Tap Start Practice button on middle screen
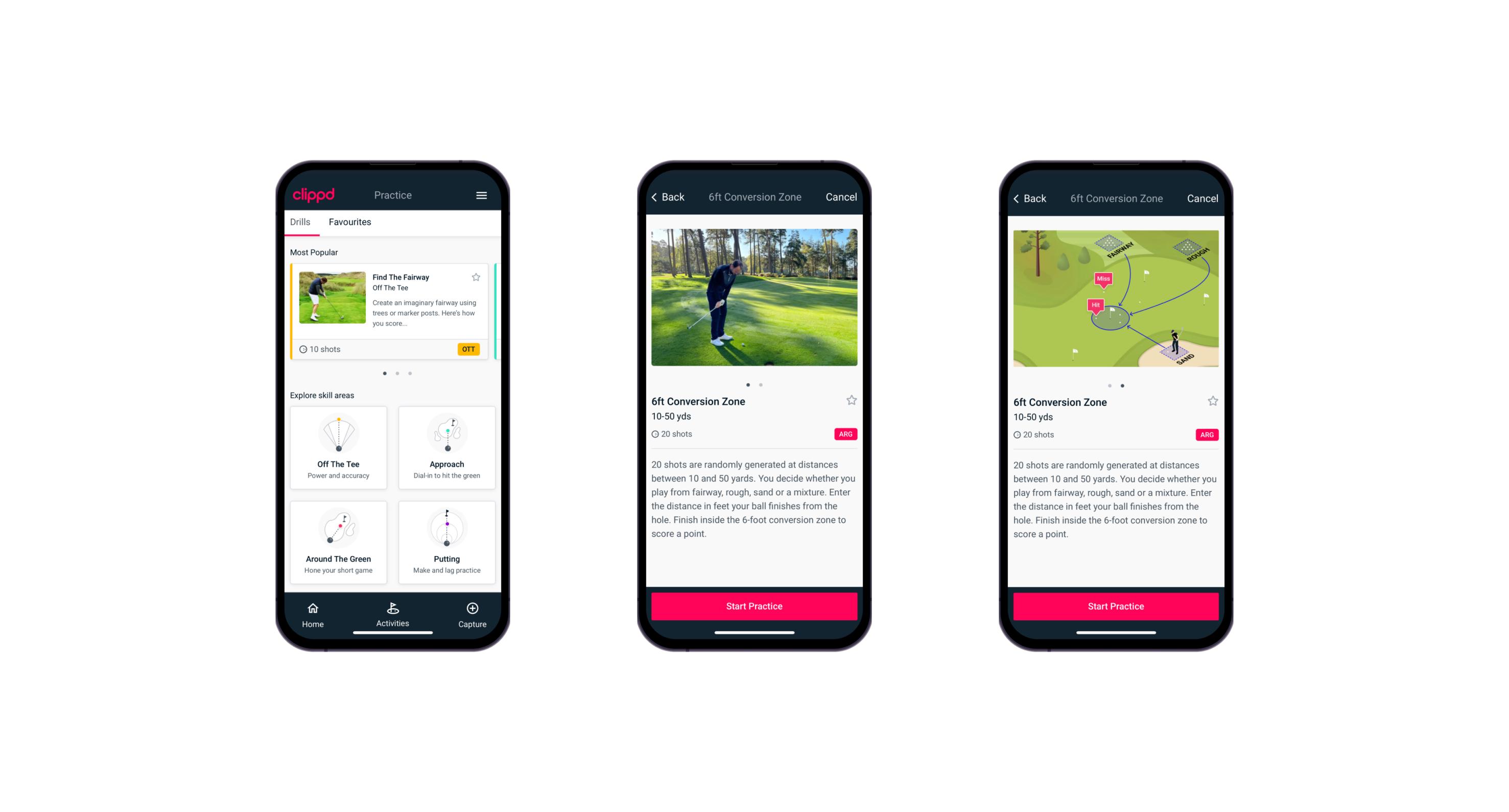 [x=754, y=606]
